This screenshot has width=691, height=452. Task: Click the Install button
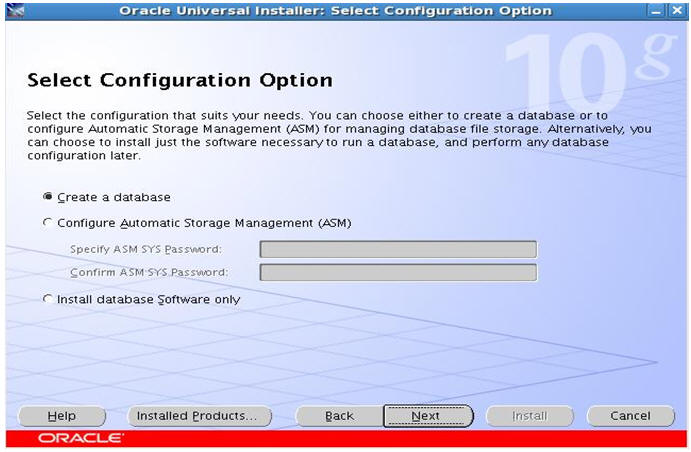tap(529, 416)
